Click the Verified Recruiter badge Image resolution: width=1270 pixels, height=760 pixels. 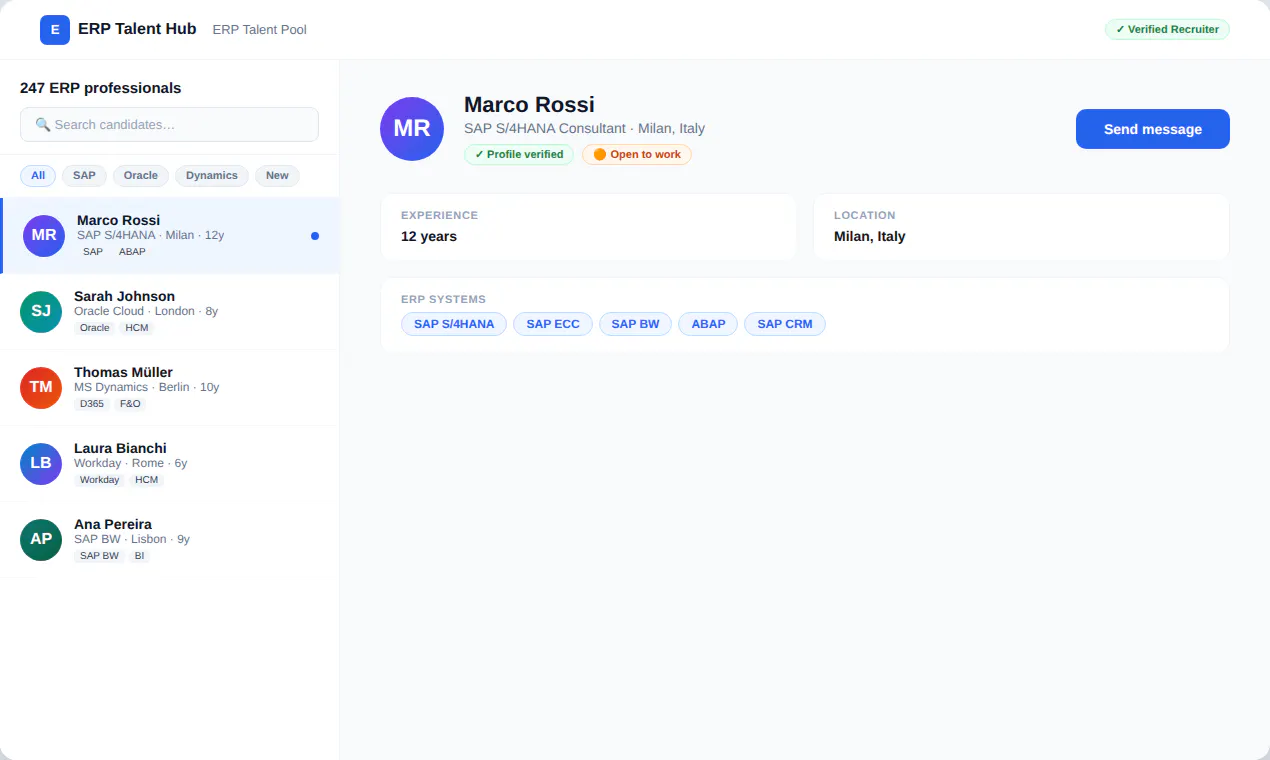[1167, 30]
